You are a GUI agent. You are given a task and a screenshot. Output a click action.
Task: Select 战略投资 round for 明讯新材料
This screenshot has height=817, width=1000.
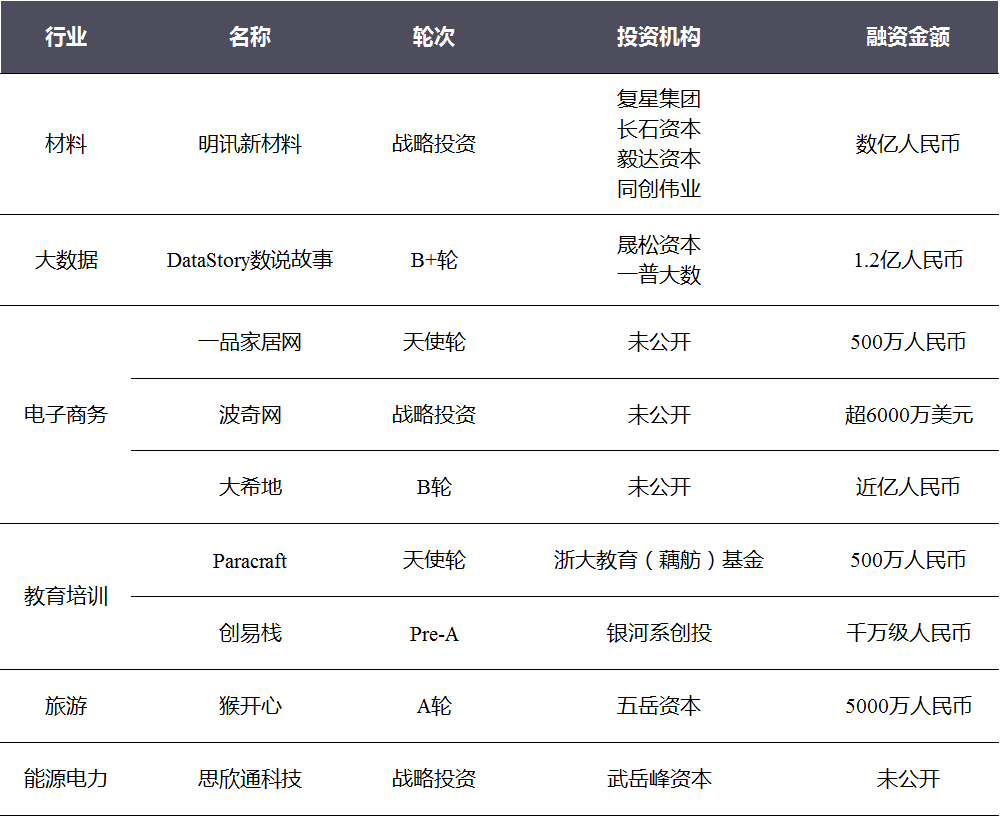[434, 144]
